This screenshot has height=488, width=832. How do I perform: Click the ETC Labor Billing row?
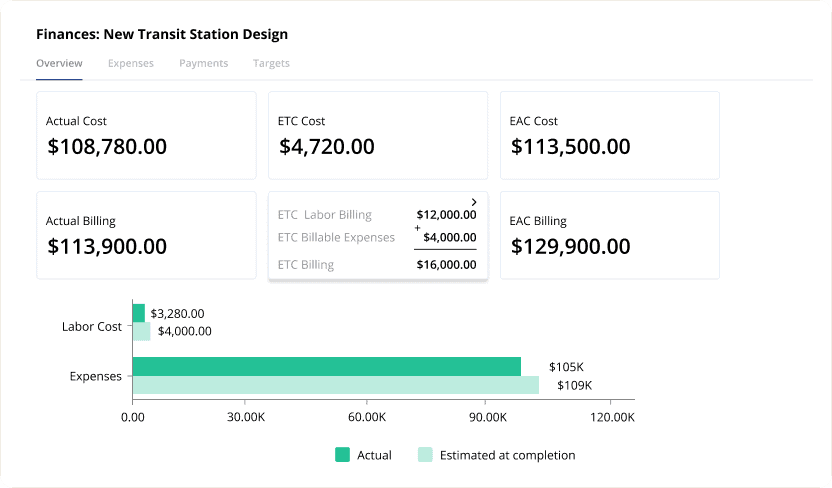point(376,214)
